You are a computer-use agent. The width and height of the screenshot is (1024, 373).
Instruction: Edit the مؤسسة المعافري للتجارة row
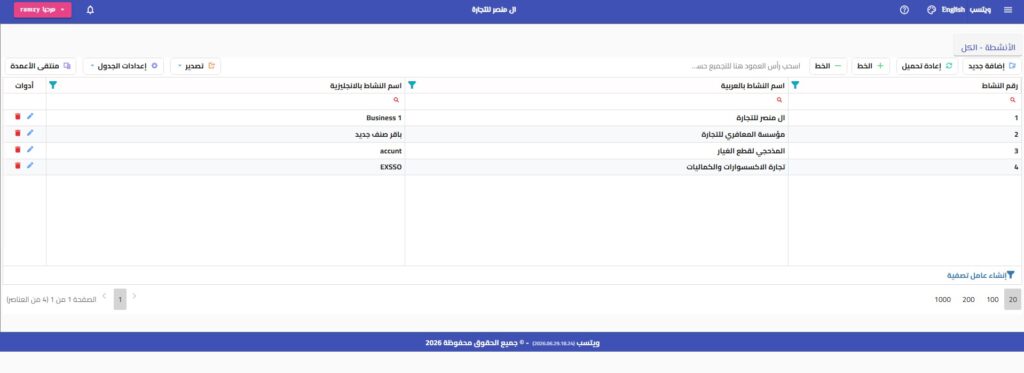[30, 133]
